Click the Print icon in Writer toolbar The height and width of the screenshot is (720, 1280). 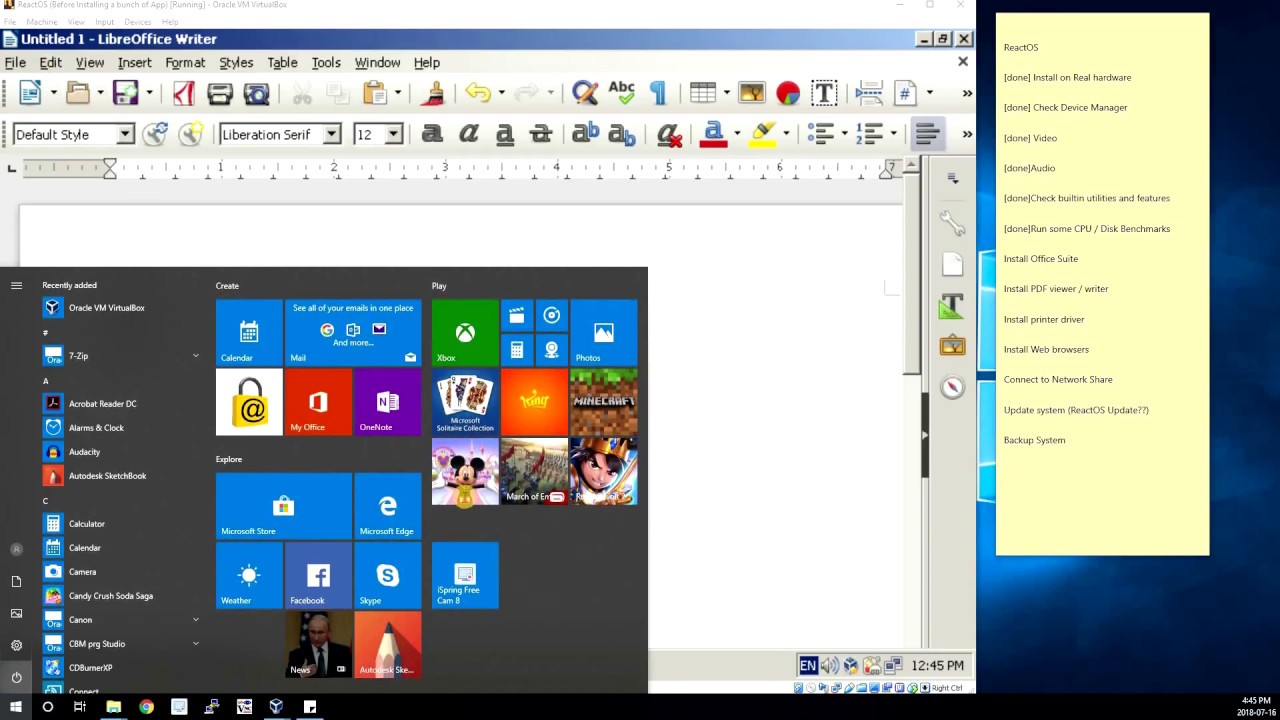point(220,93)
